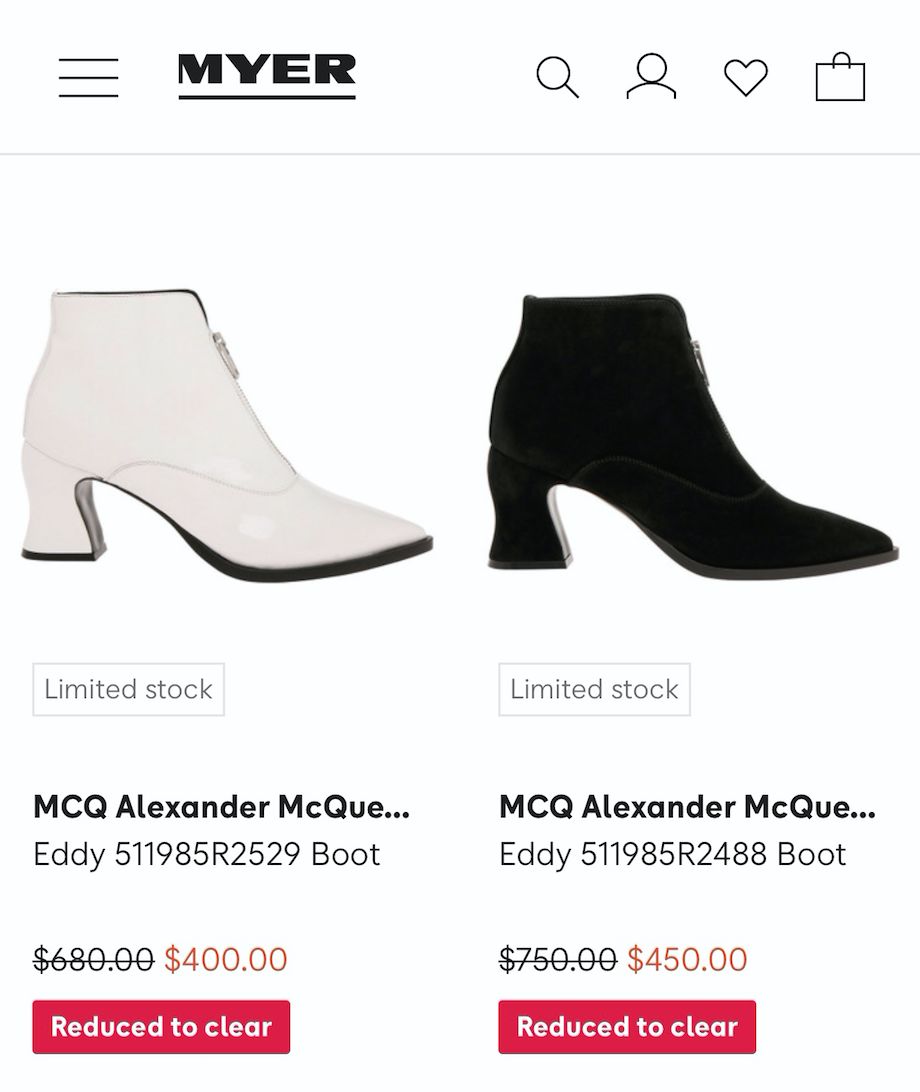Open MCQ Alexander McQueen brand for black boot
Viewport: 920px width, 1092px height.
pyautogui.click(x=687, y=807)
